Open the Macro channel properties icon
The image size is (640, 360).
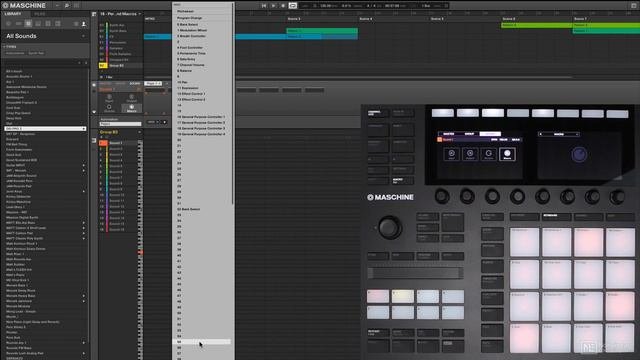tap(131, 109)
